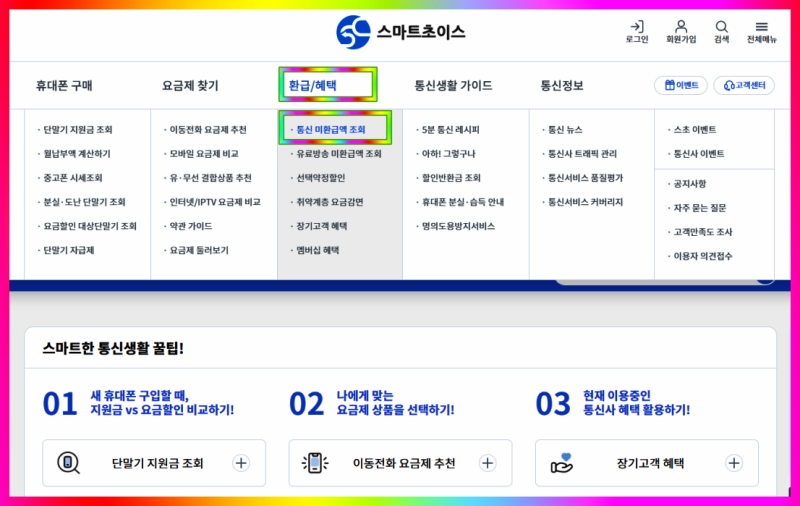The height and width of the screenshot is (506, 800).
Task: Click heart-in-hand icon on 장기고객 혜택 card
Action: coord(562,463)
